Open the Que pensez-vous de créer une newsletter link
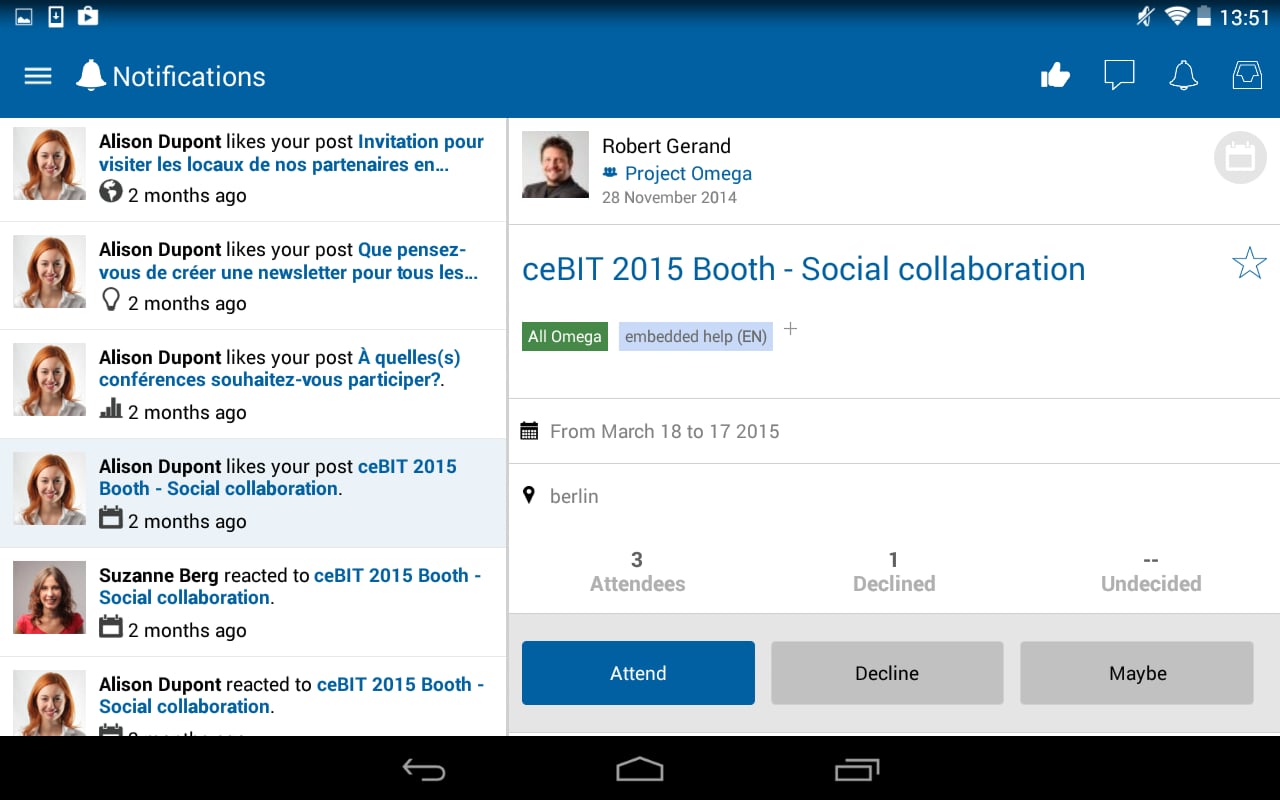This screenshot has height=800, width=1280. (288, 261)
